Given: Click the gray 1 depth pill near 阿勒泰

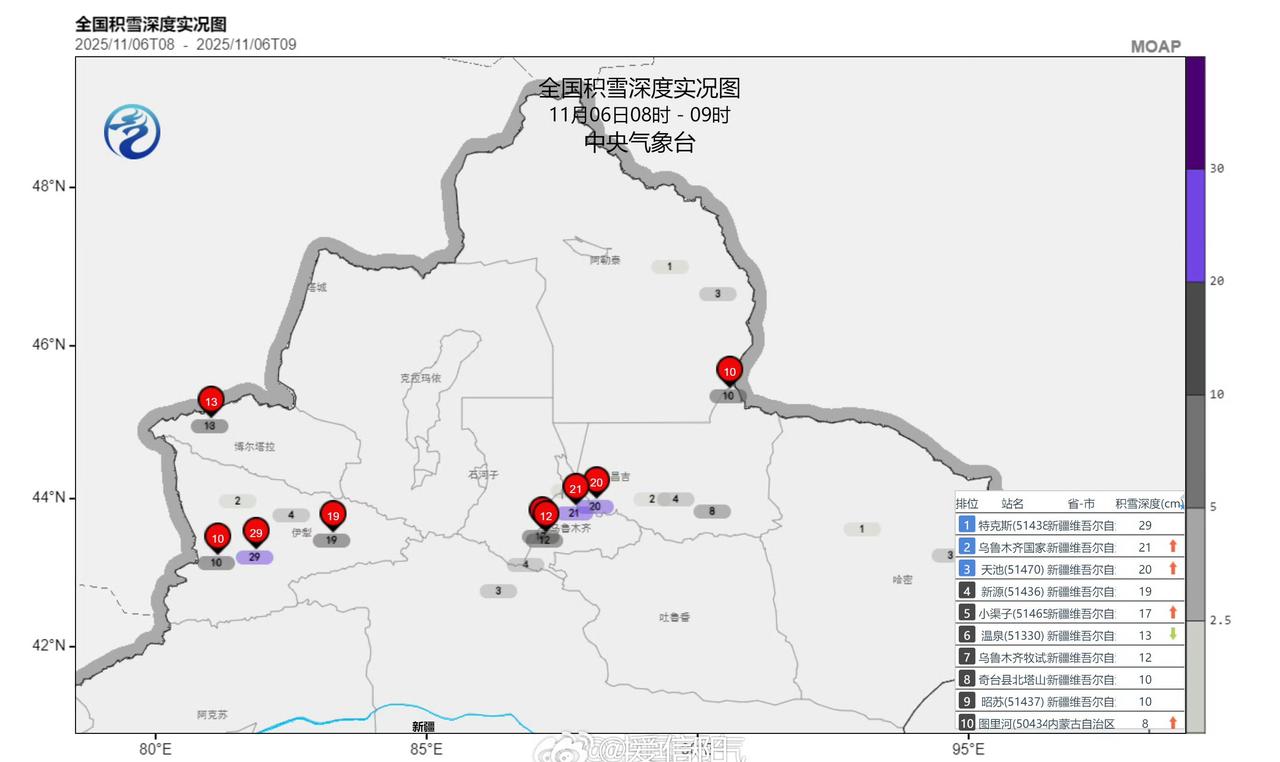Looking at the screenshot, I should coord(670,267).
